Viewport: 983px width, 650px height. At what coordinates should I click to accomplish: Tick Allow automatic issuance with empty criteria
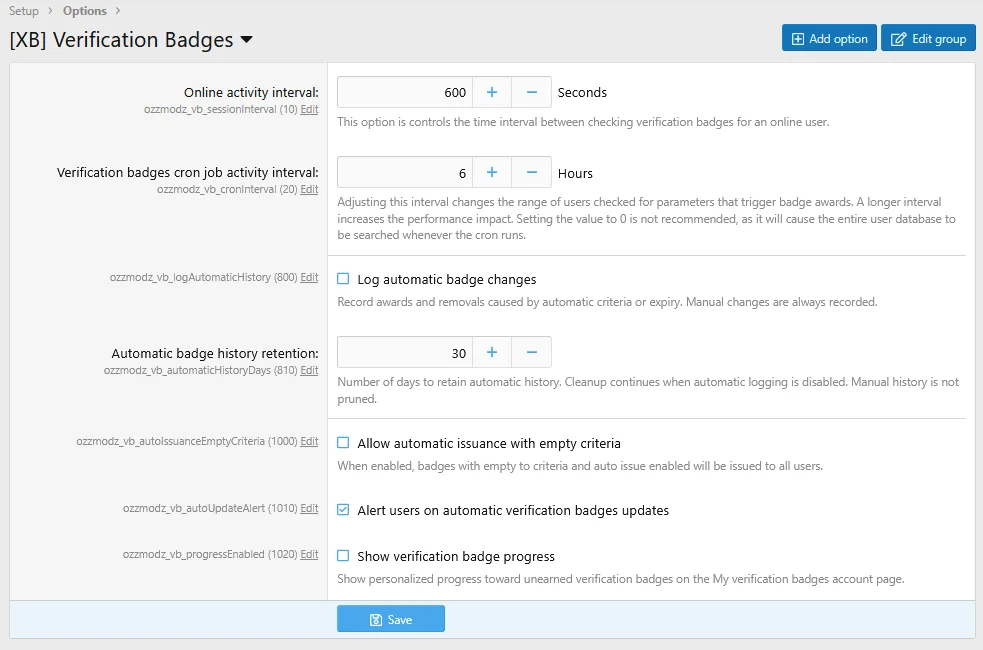343,443
